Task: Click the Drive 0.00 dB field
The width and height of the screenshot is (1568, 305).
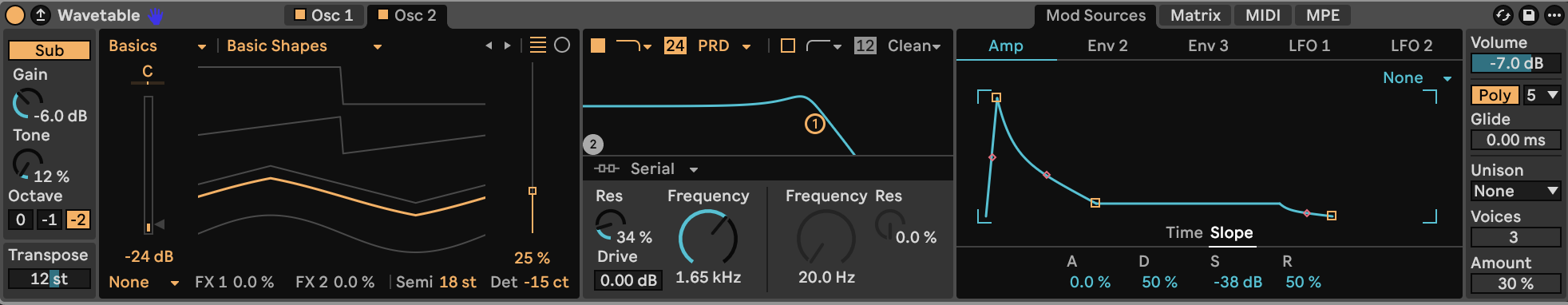Action: coord(628,280)
